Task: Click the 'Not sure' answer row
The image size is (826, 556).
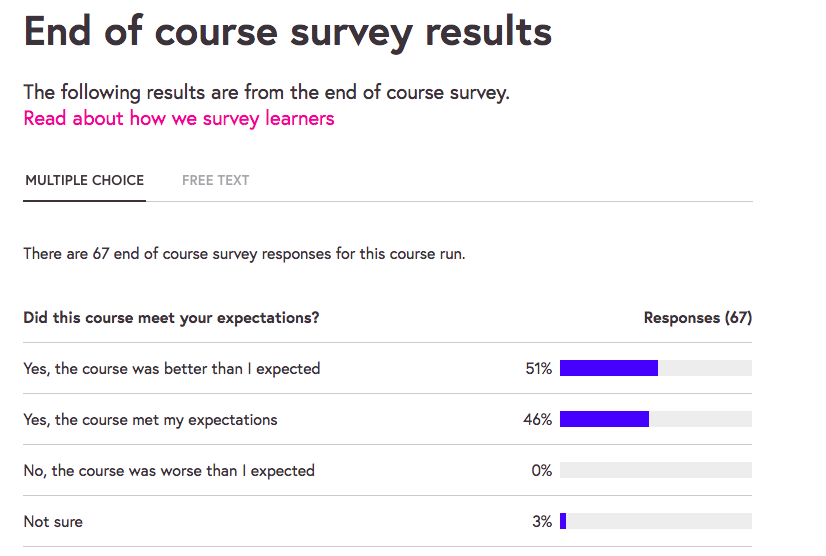Action: click(53, 522)
